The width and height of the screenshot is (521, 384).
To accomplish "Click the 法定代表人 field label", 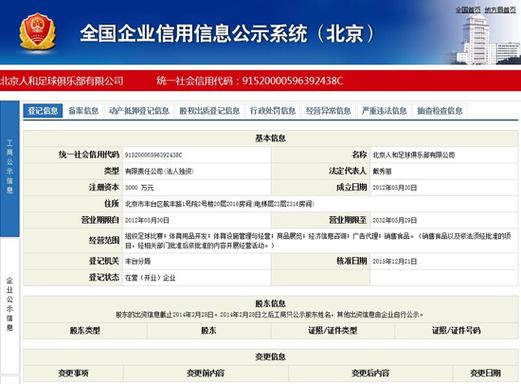I will tap(347, 171).
